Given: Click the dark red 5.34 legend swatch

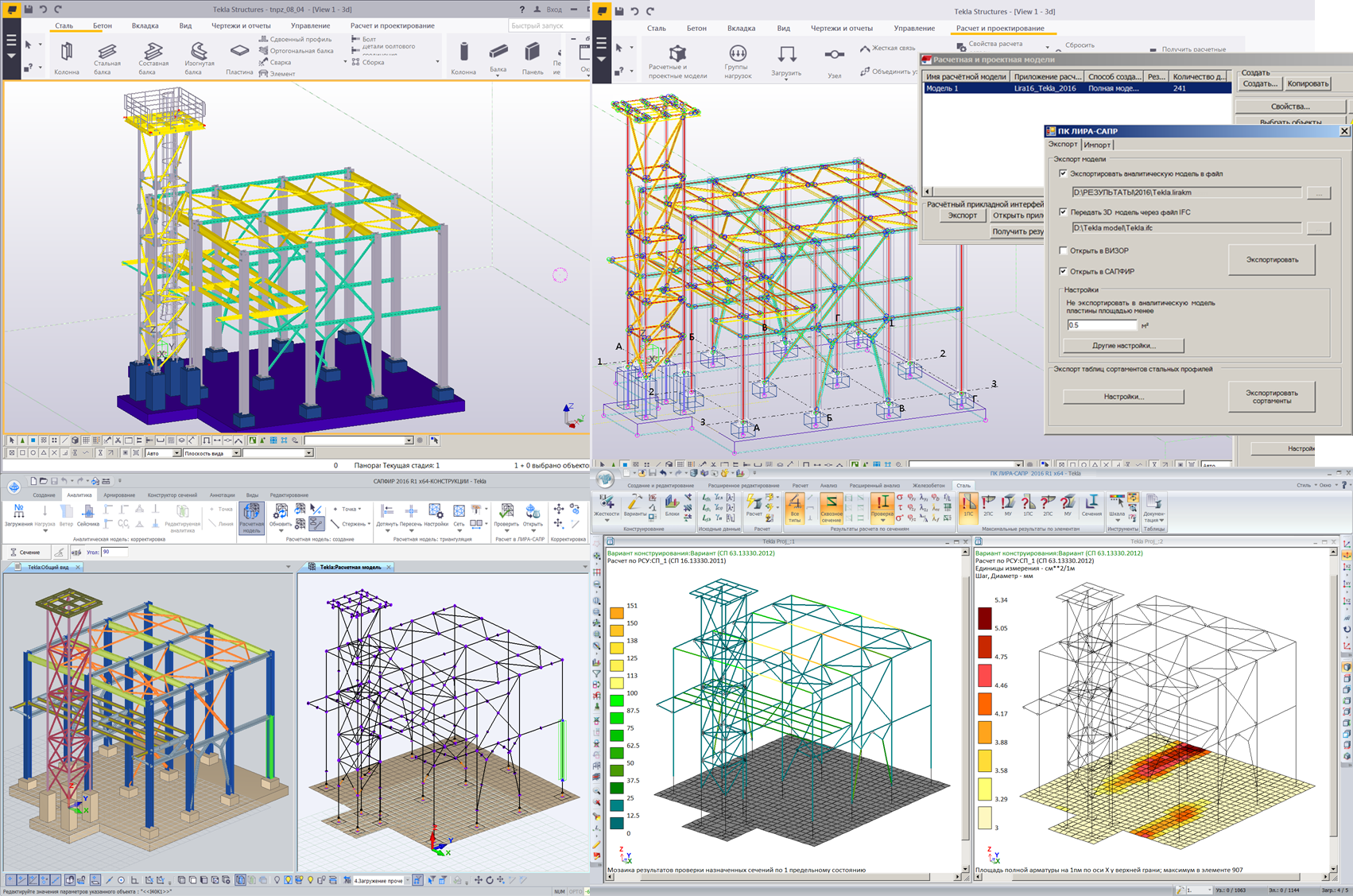Looking at the screenshot, I should (985, 619).
